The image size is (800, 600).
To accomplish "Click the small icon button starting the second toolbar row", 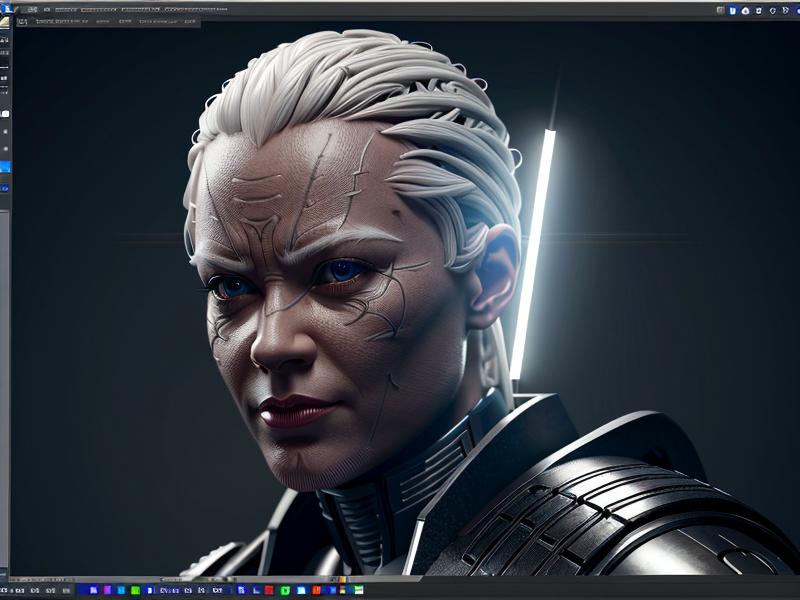I will click(x=22, y=22).
